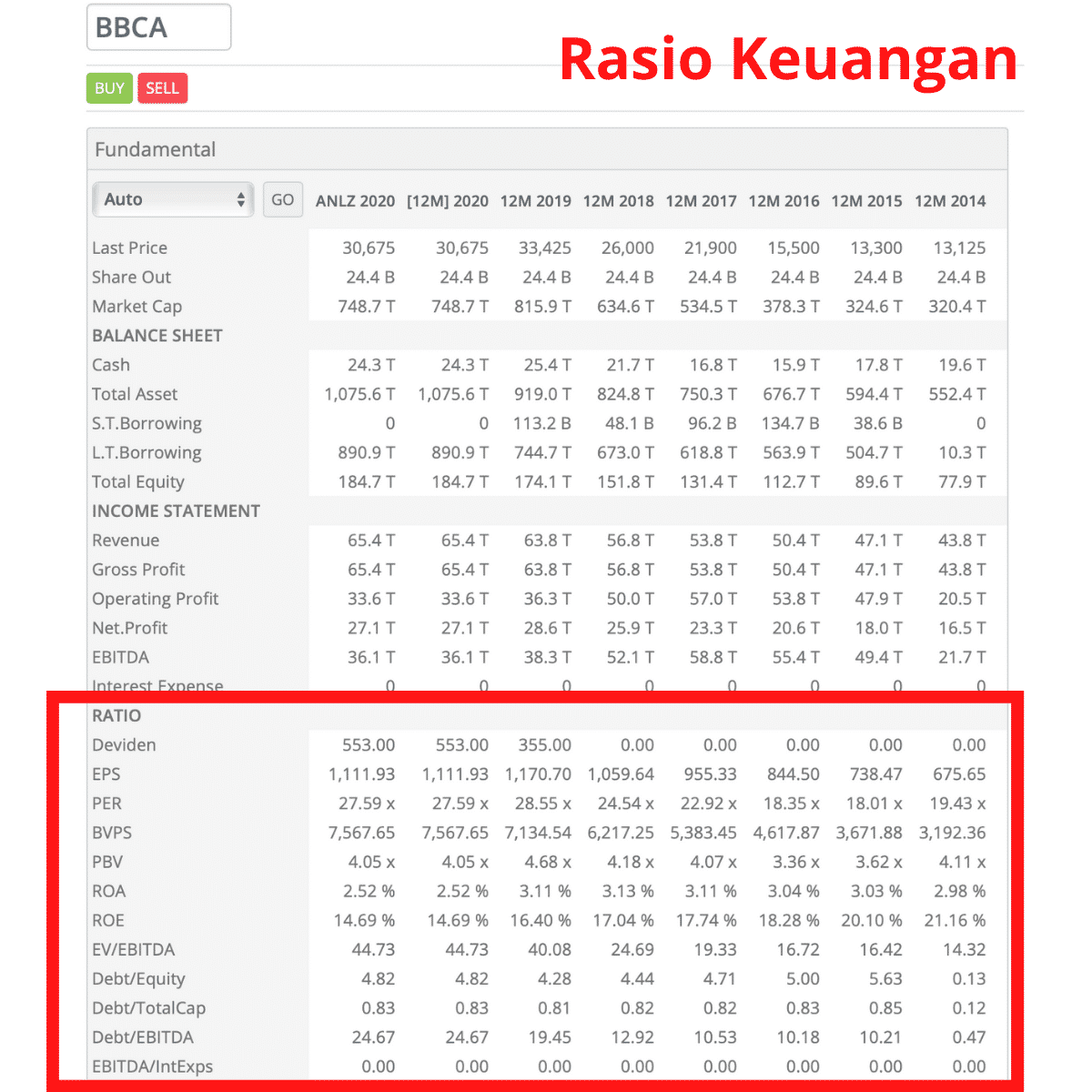The height and width of the screenshot is (1092, 1092).
Task: Click the green BUY button
Action: pyautogui.click(x=108, y=87)
